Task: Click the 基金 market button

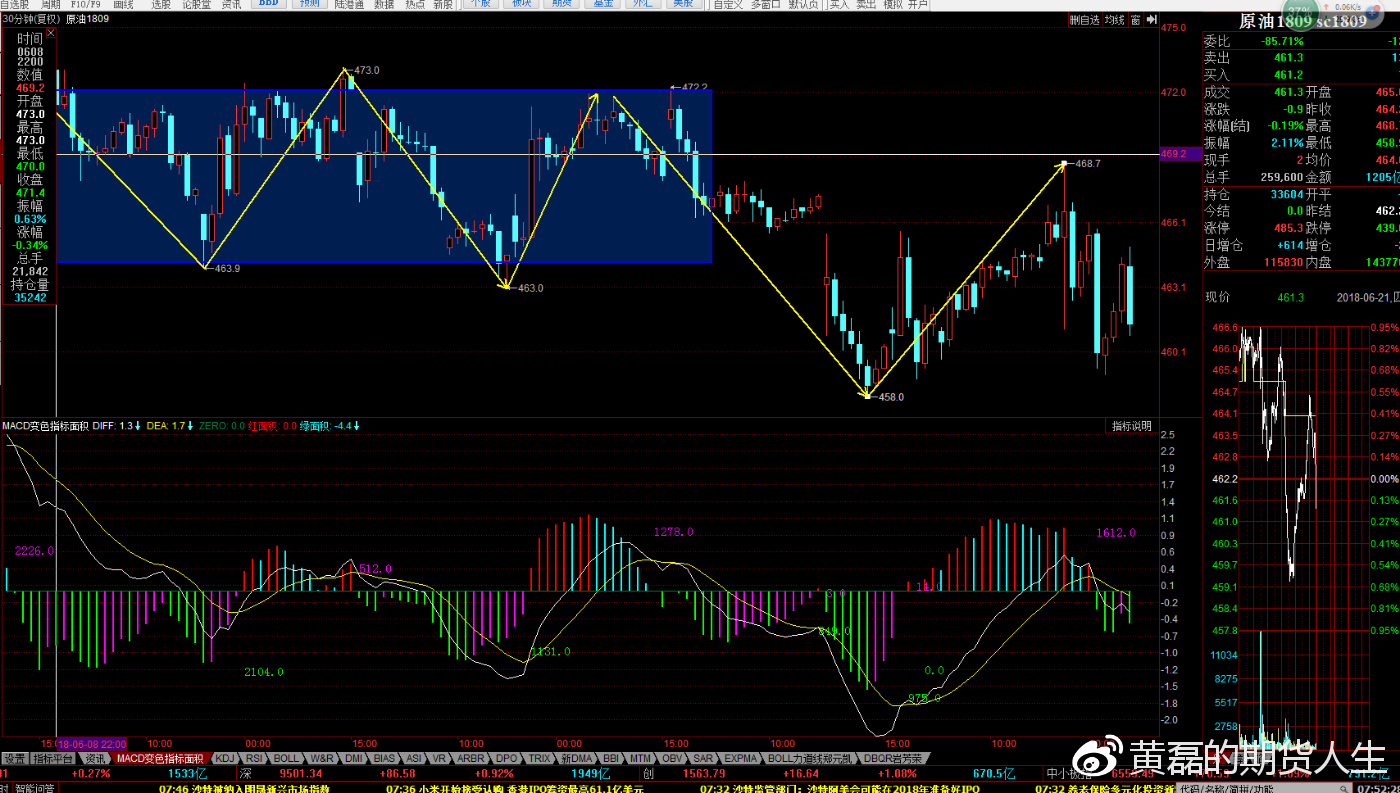Action: 603,4
